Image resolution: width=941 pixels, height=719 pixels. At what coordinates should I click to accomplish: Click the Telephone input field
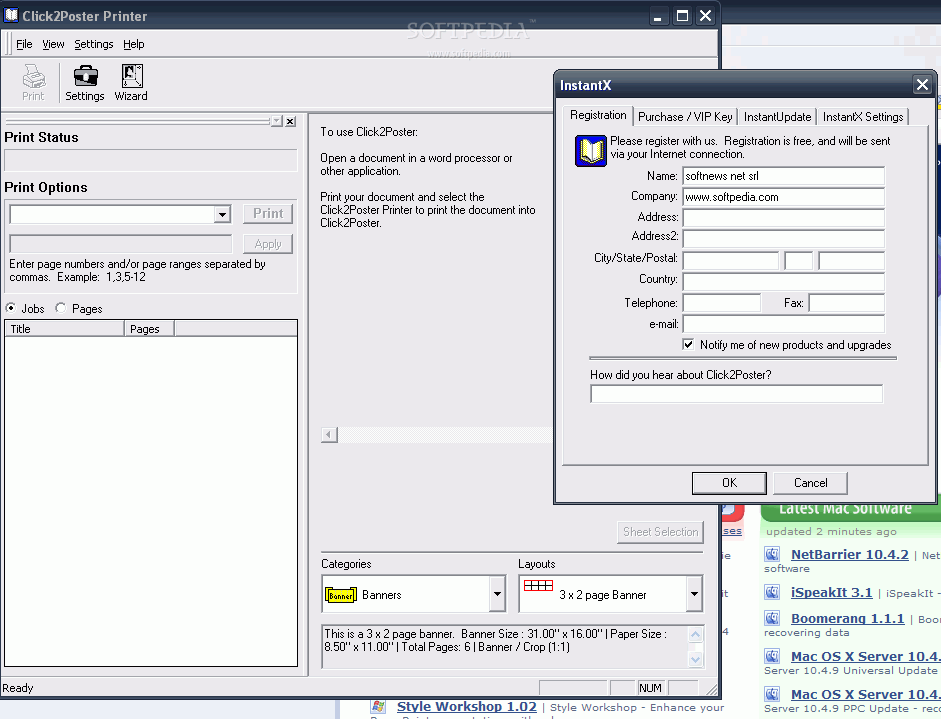pos(722,302)
